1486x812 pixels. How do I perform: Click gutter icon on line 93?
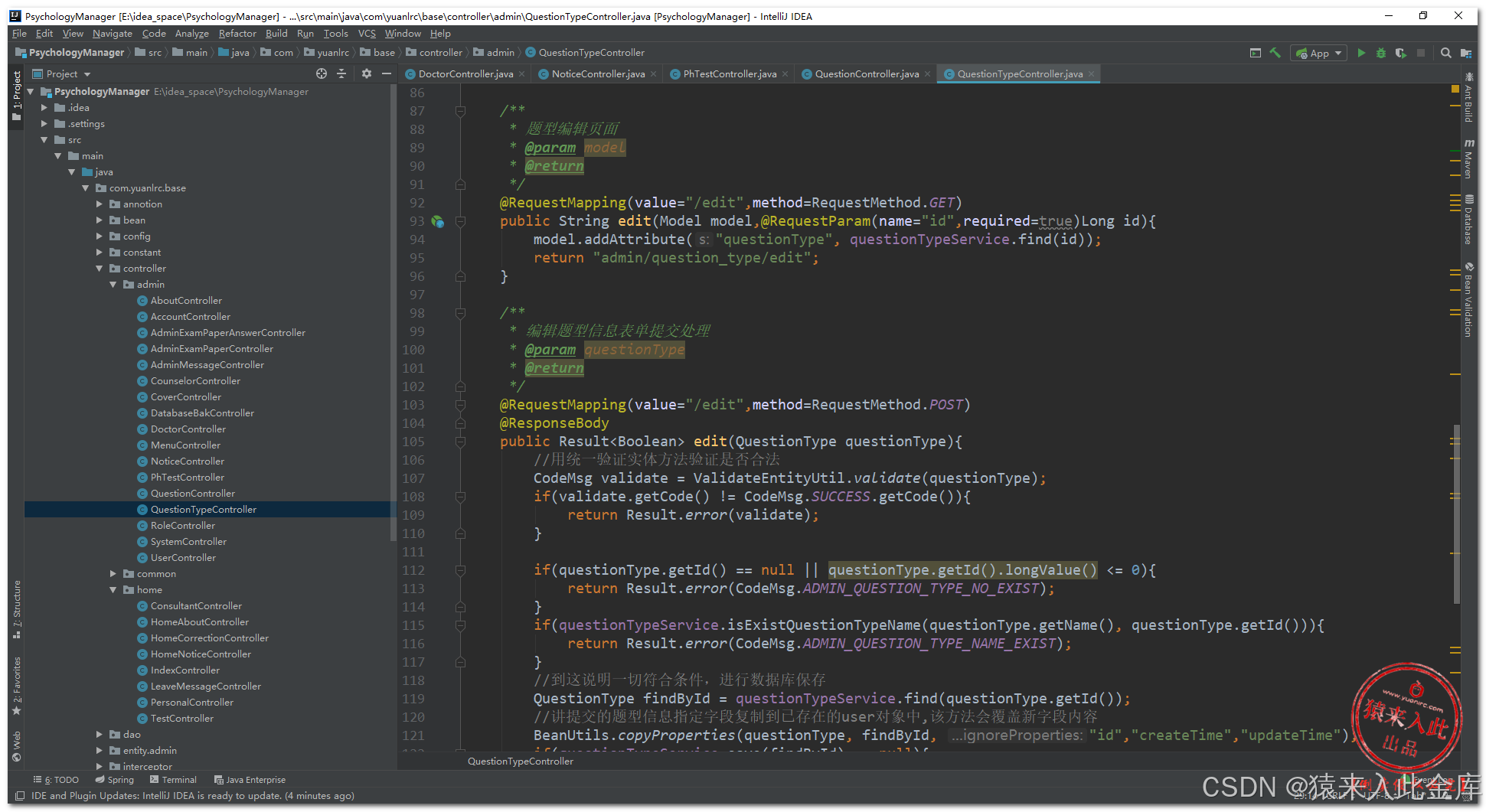point(438,221)
